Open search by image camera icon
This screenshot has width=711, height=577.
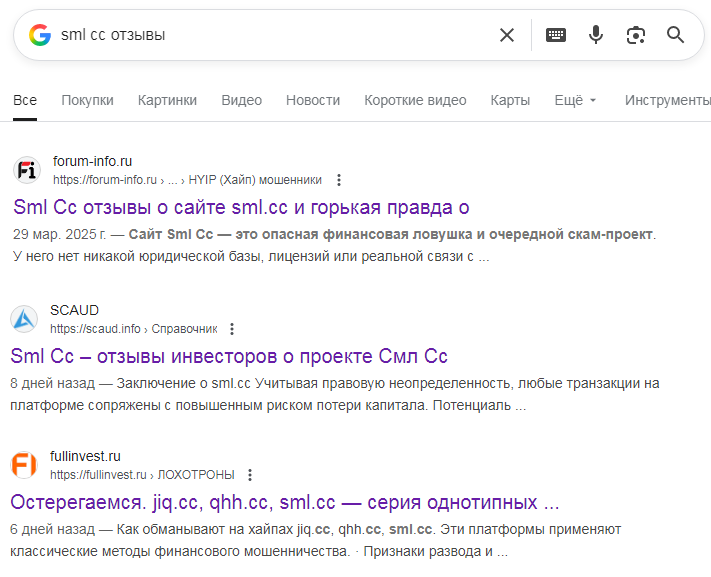(635, 35)
